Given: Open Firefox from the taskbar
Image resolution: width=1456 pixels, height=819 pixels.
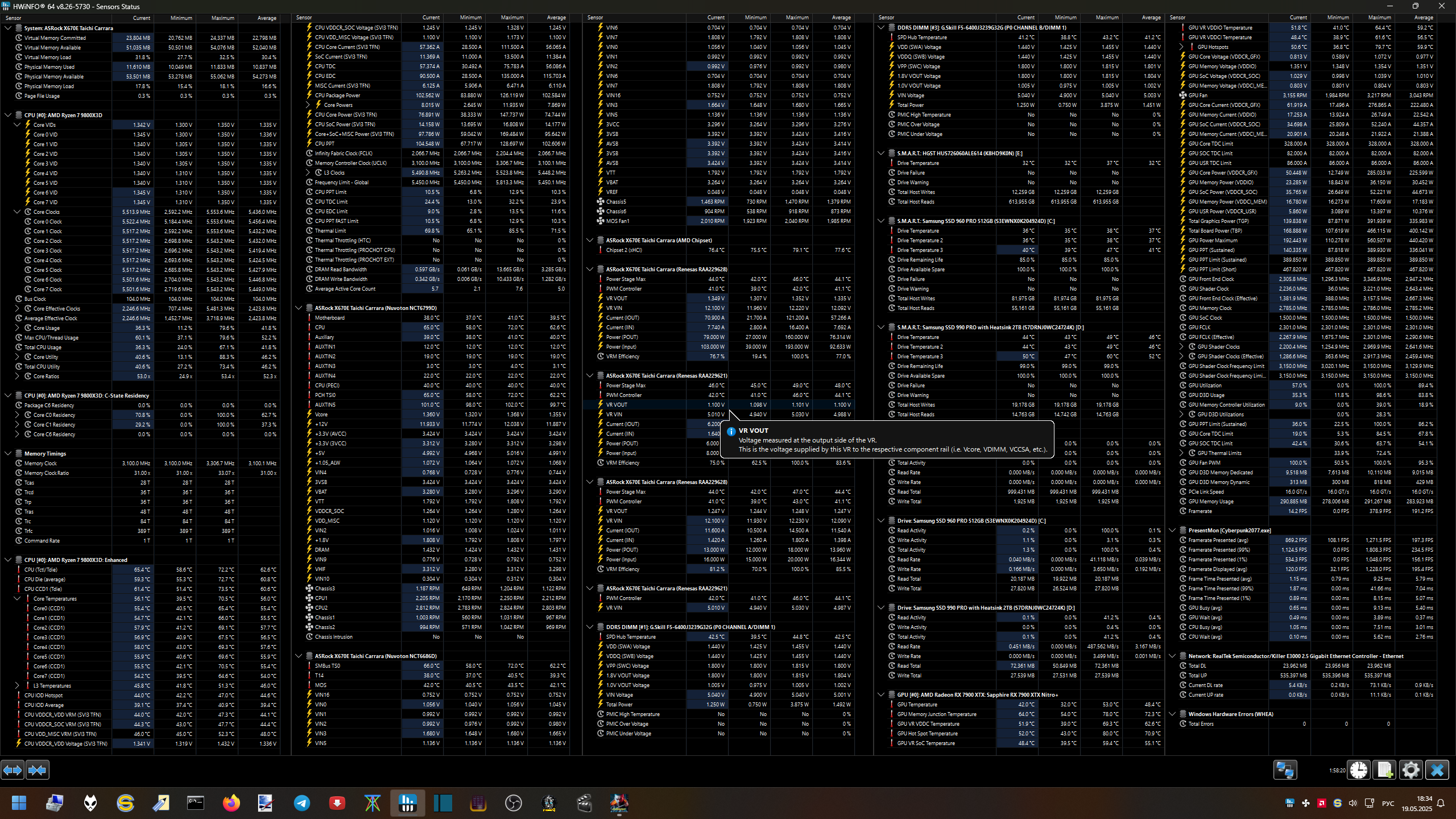Looking at the screenshot, I should click(231, 803).
